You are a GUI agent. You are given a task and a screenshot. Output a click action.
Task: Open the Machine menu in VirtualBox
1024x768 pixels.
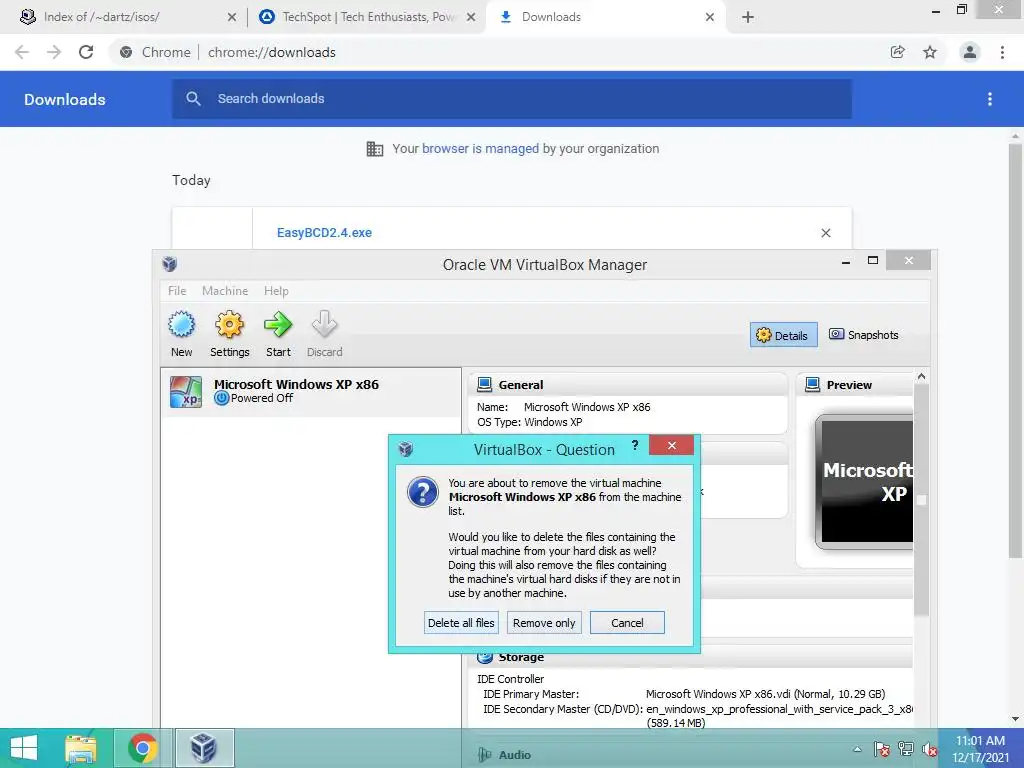click(225, 291)
